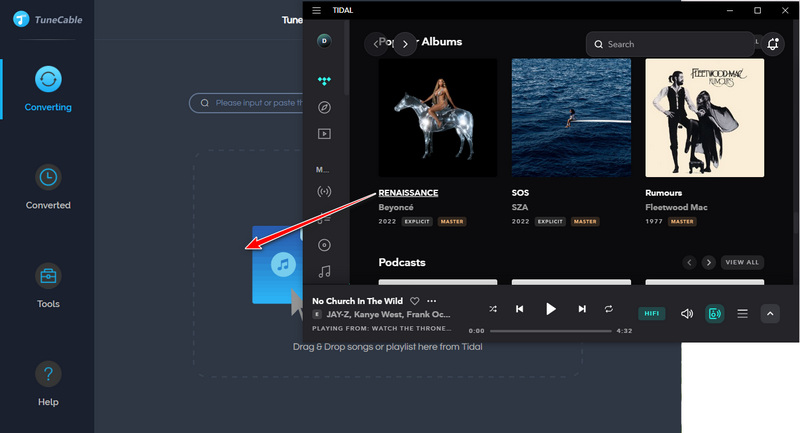Open the SZA artist link

520,207
